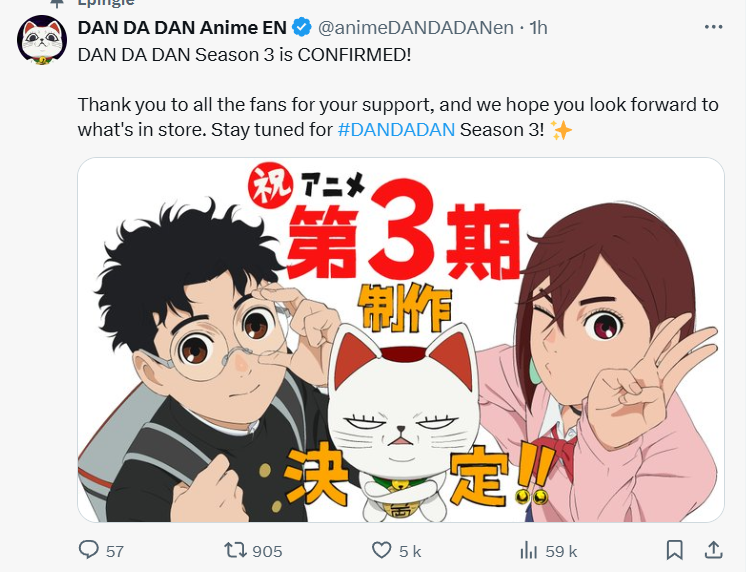Click the 905 reposts count
Viewport: 751px width, 572px height.
(x=267, y=551)
